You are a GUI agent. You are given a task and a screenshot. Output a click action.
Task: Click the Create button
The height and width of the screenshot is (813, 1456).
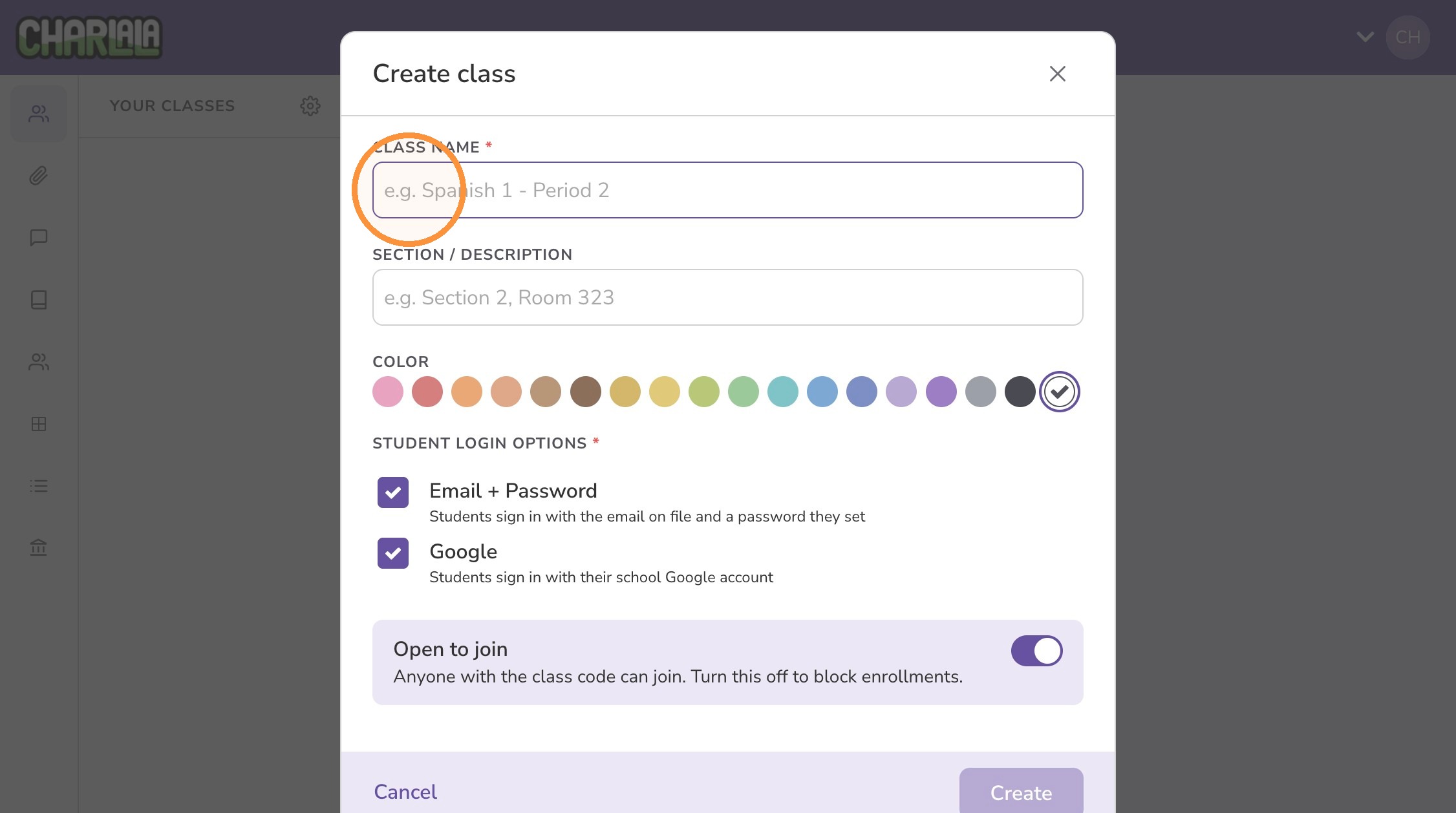click(x=1022, y=792)
